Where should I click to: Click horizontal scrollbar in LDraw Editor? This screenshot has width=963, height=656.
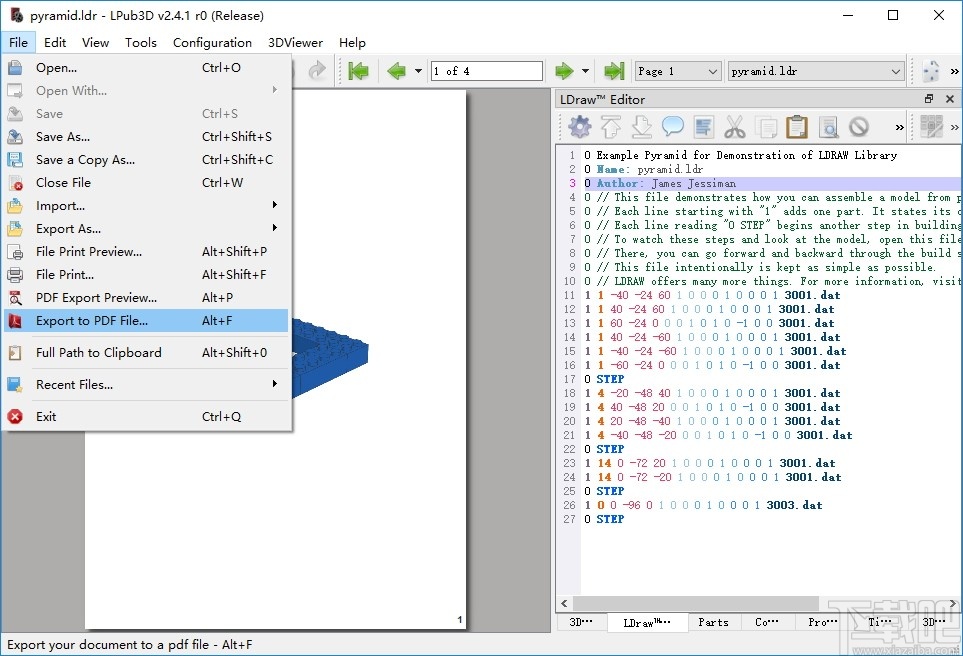coord(695,603)
